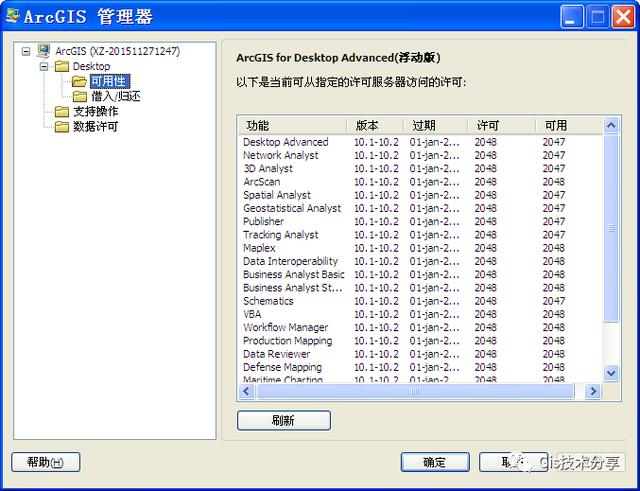Click the ArcGIS computer icon in tree
Image resolution: width=640 pixels, height=491 pixels.
(x=44, y=51)
